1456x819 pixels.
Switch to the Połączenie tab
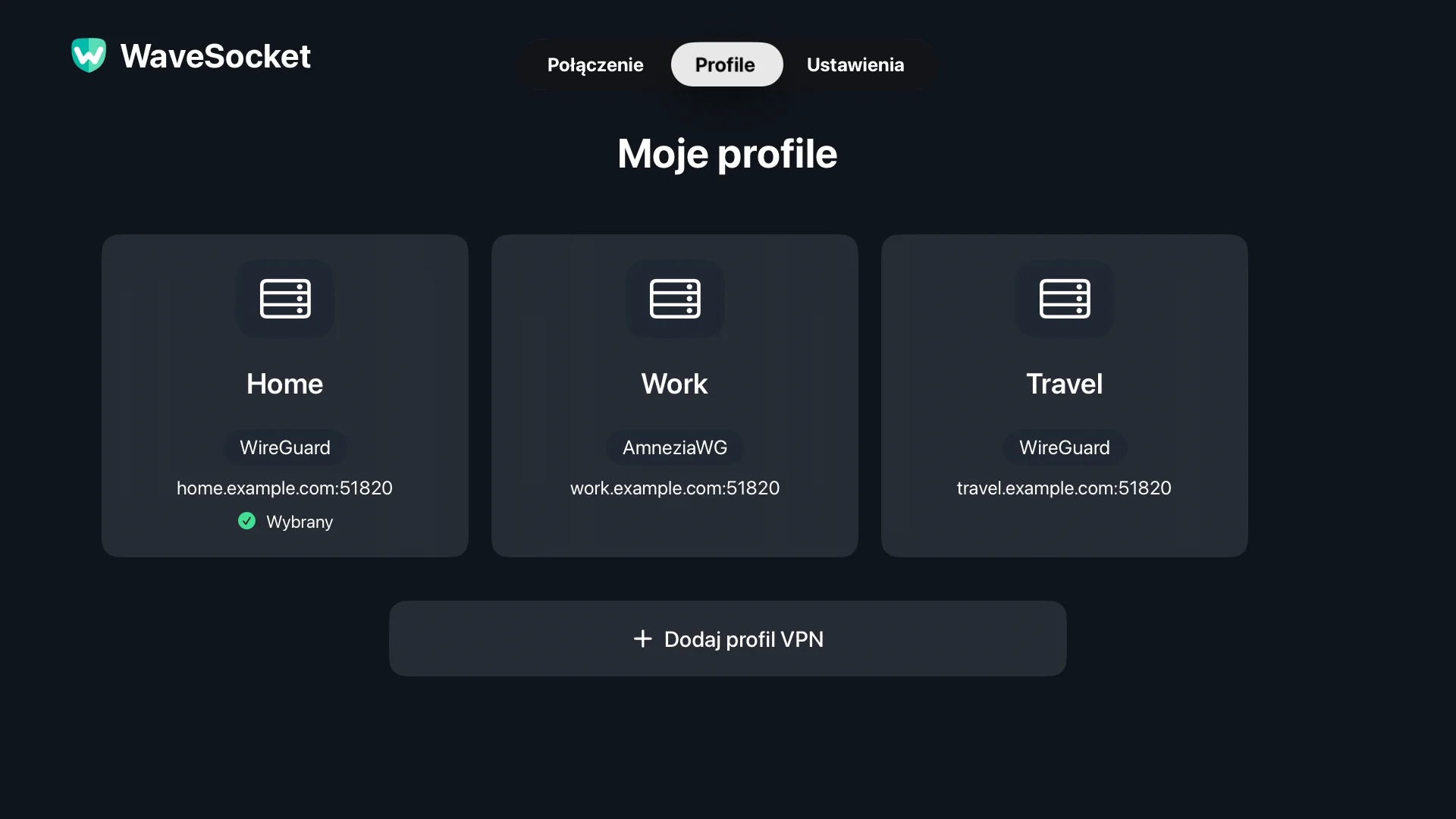coord(595,64)
